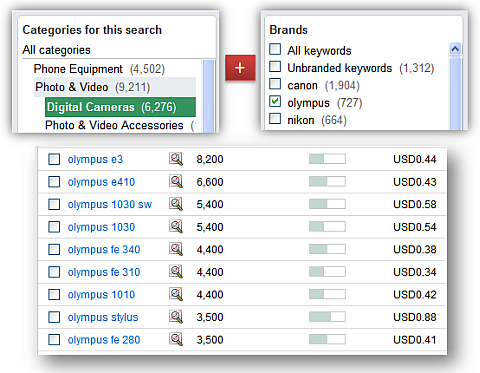Follow the olympus 1030 keyword link

[x=101, y=227]
